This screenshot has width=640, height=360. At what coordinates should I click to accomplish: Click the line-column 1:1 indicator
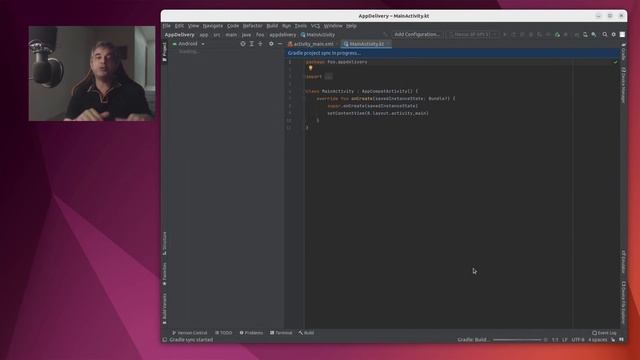point(555,340)
